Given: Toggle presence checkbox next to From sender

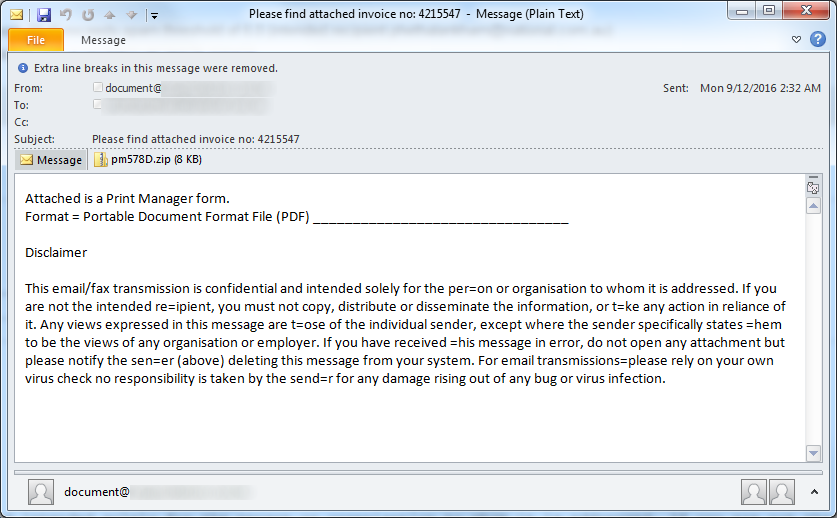Looking at the screenshot, I should coord(98,88).
